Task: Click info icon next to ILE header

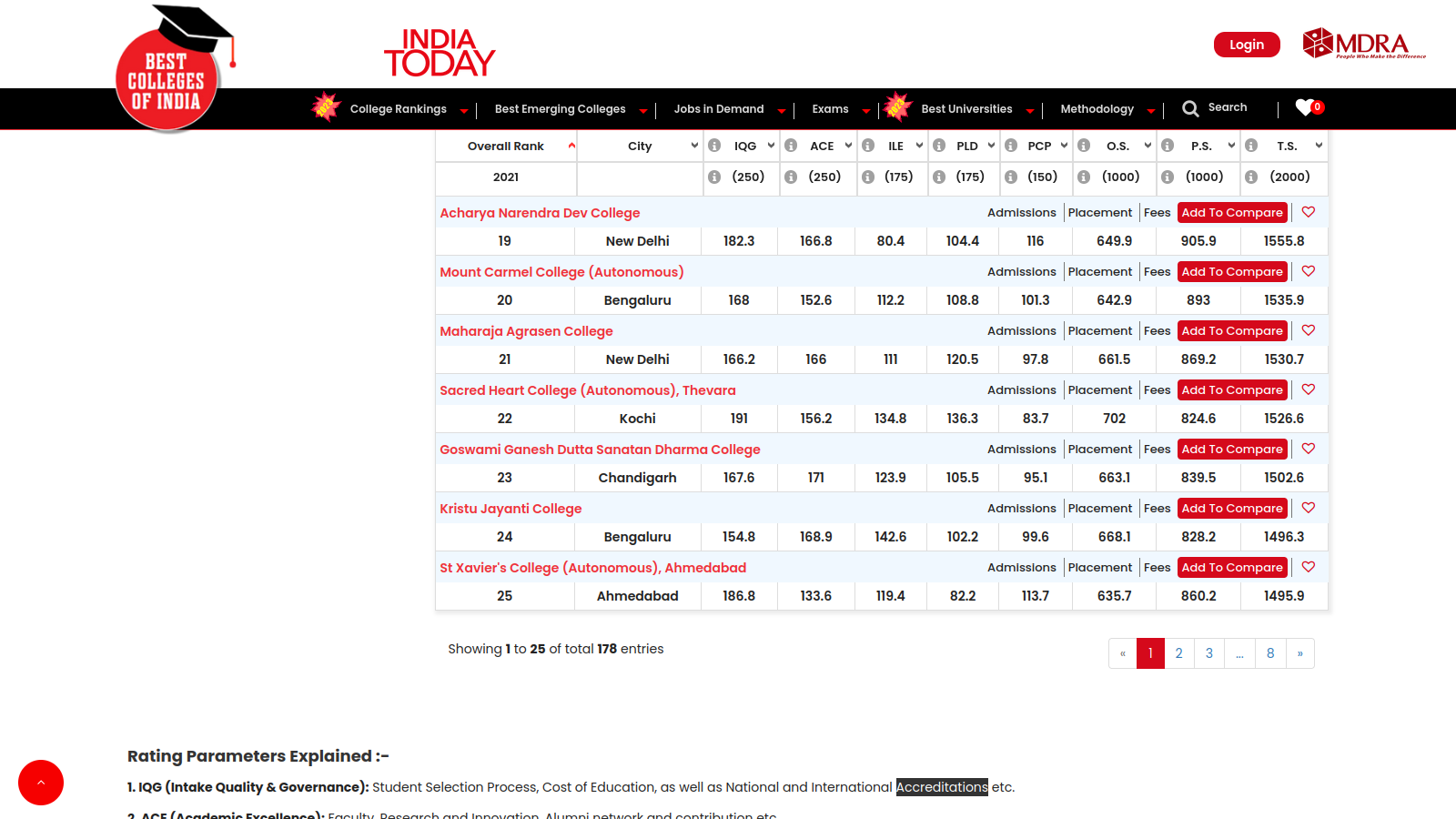Action: [x=868, y=146]
